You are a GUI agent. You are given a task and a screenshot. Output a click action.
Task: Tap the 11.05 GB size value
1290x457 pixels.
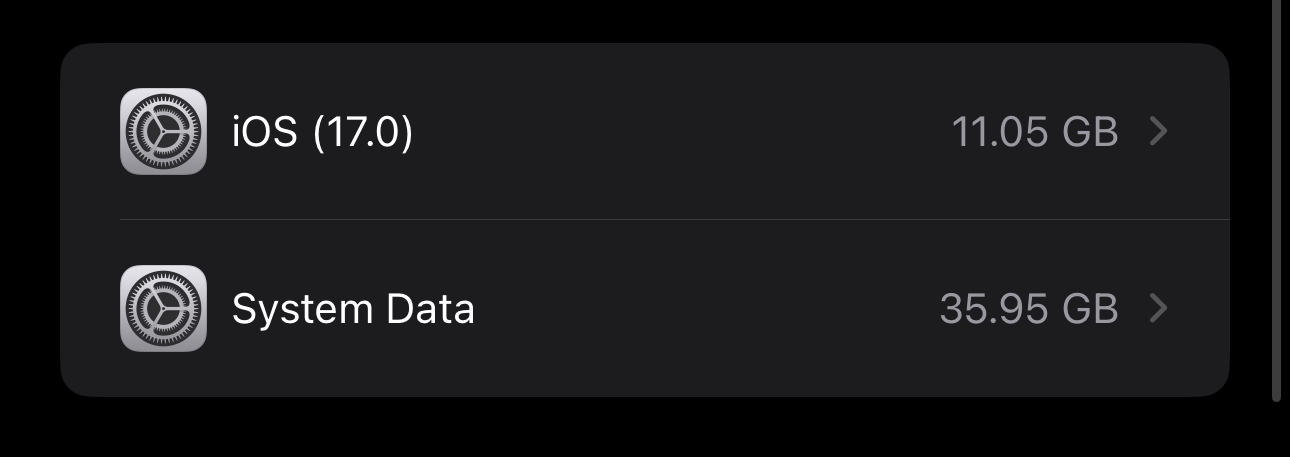click(x=1033, y=132)
